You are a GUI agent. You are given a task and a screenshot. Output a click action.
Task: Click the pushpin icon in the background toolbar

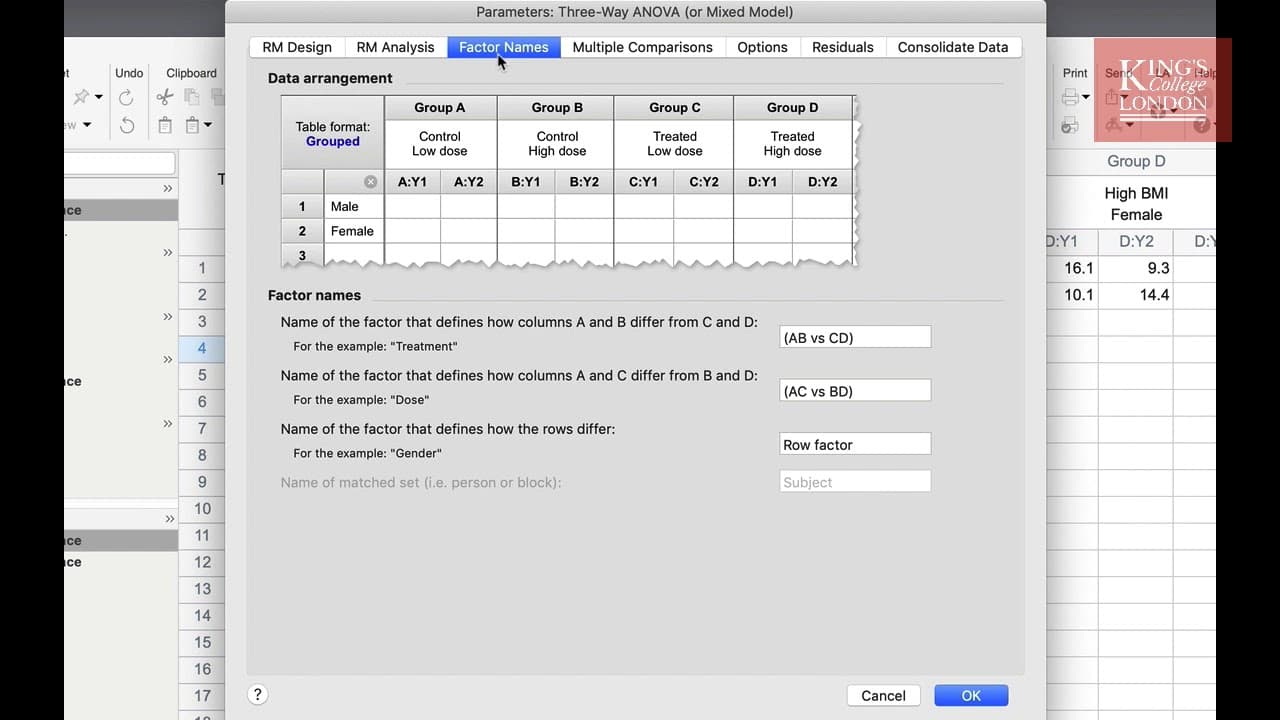point(81,97)
